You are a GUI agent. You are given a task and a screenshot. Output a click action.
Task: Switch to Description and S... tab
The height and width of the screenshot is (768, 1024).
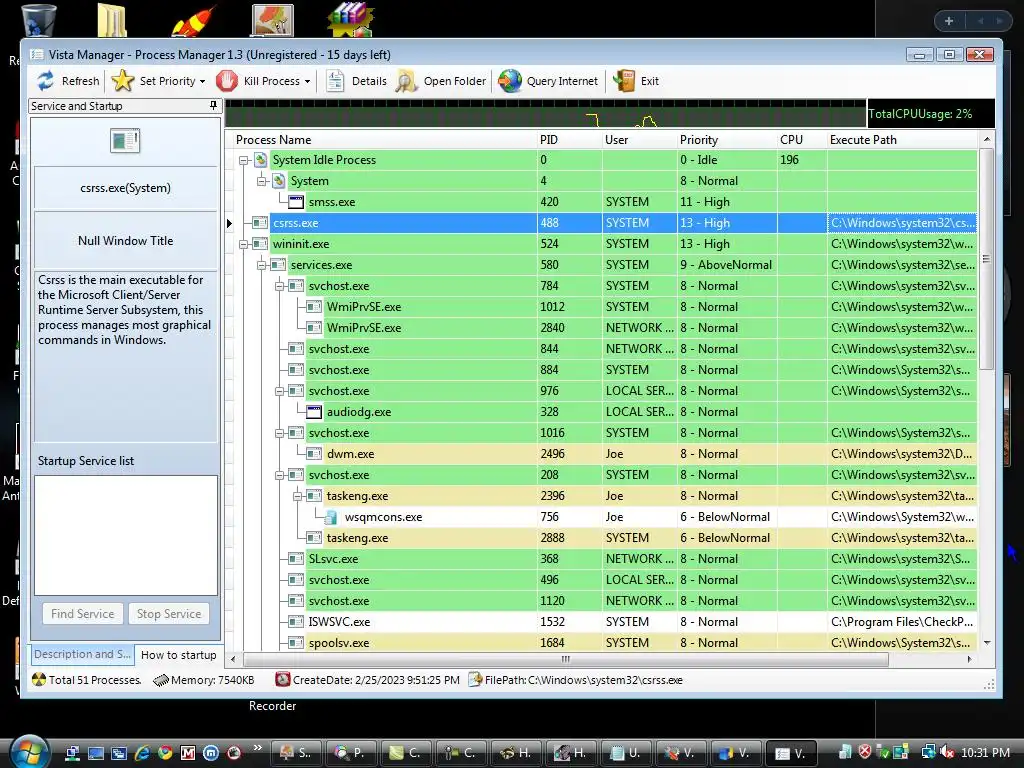tap(82, 654)
